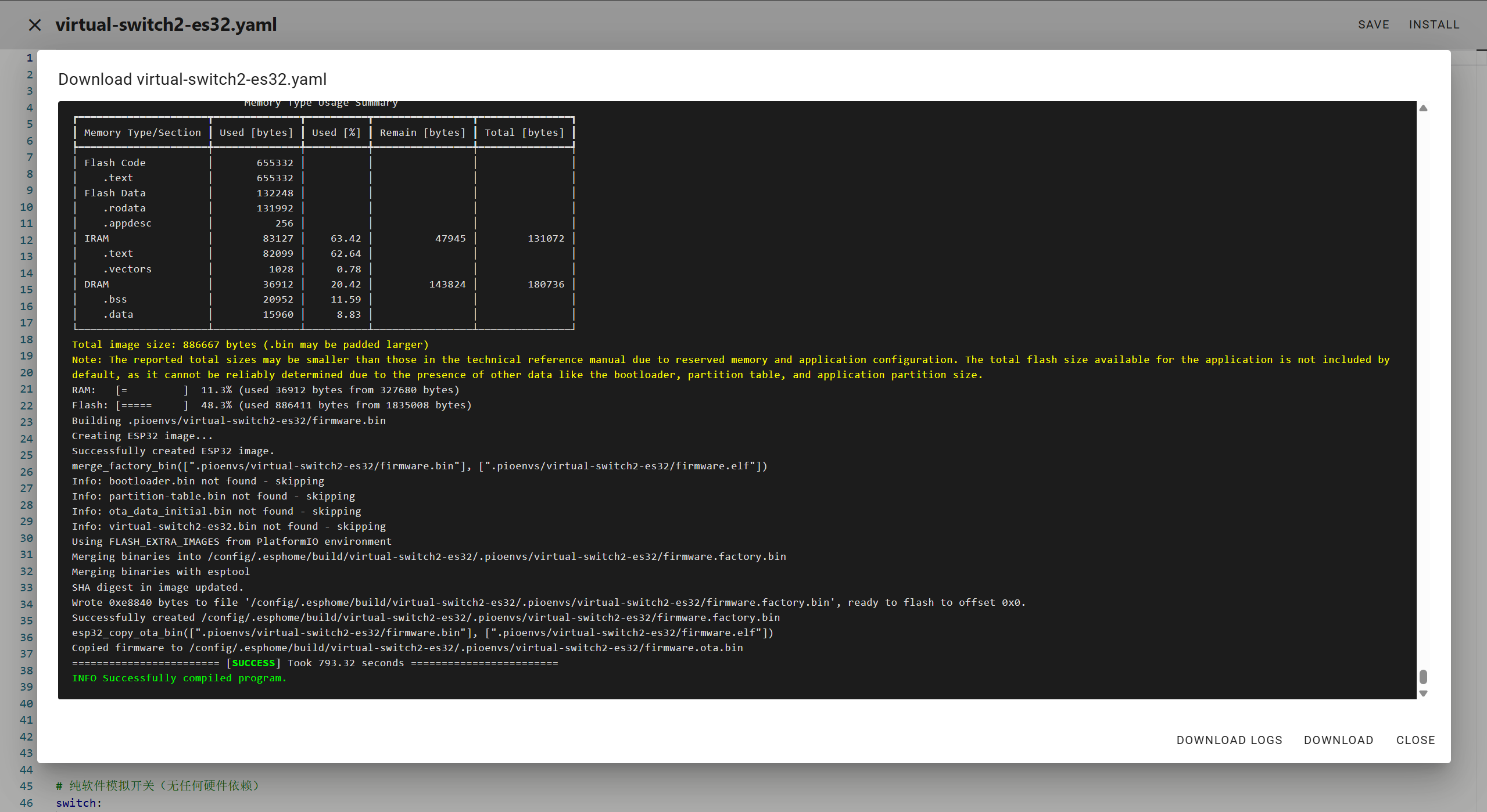Viewport: 1487px width, 812px height.
Task: Click line number 46 in the editor gutter
Action: pos(26,803)
